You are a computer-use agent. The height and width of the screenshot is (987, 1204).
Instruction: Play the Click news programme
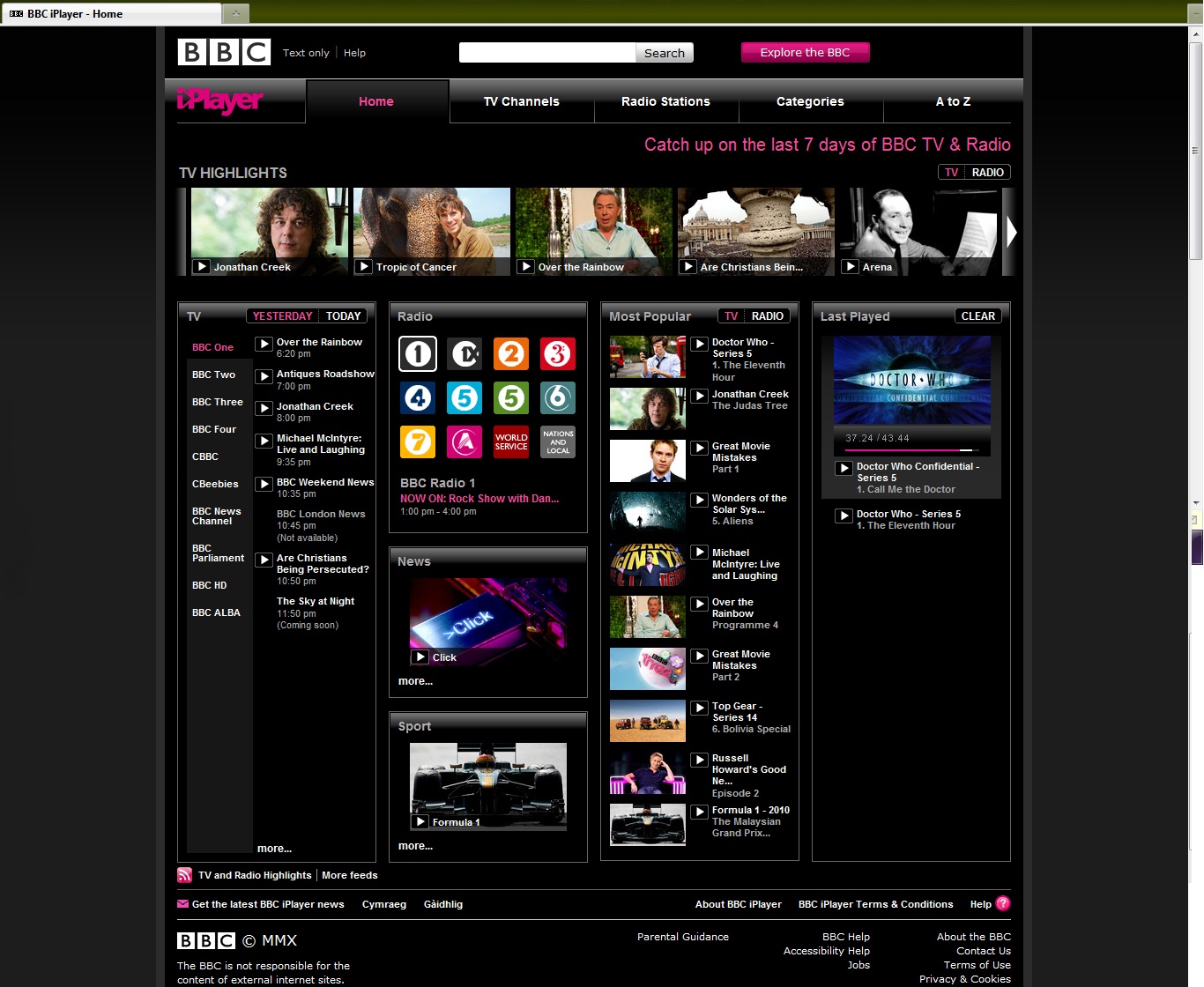click(x=420, y=657)
